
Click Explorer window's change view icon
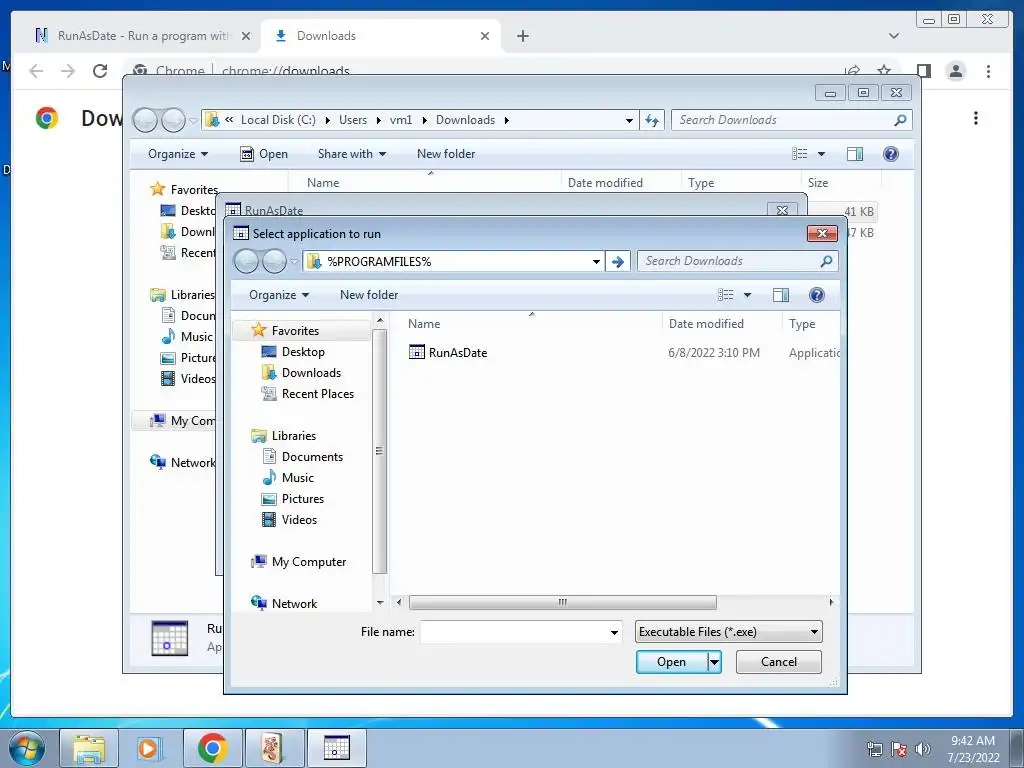(799, 153)
